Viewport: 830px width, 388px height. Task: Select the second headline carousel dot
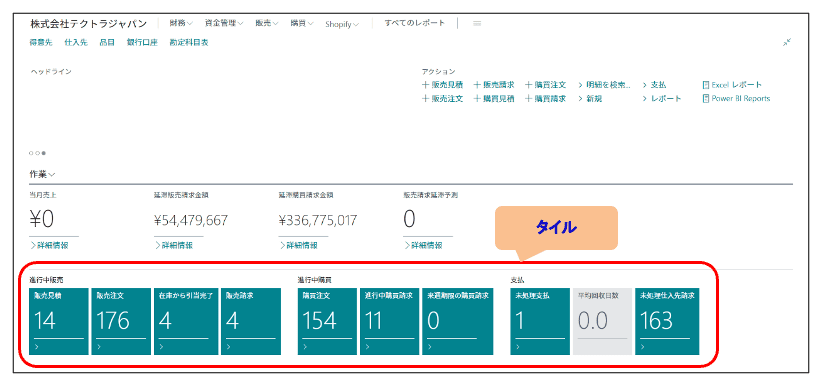[37, 153]
